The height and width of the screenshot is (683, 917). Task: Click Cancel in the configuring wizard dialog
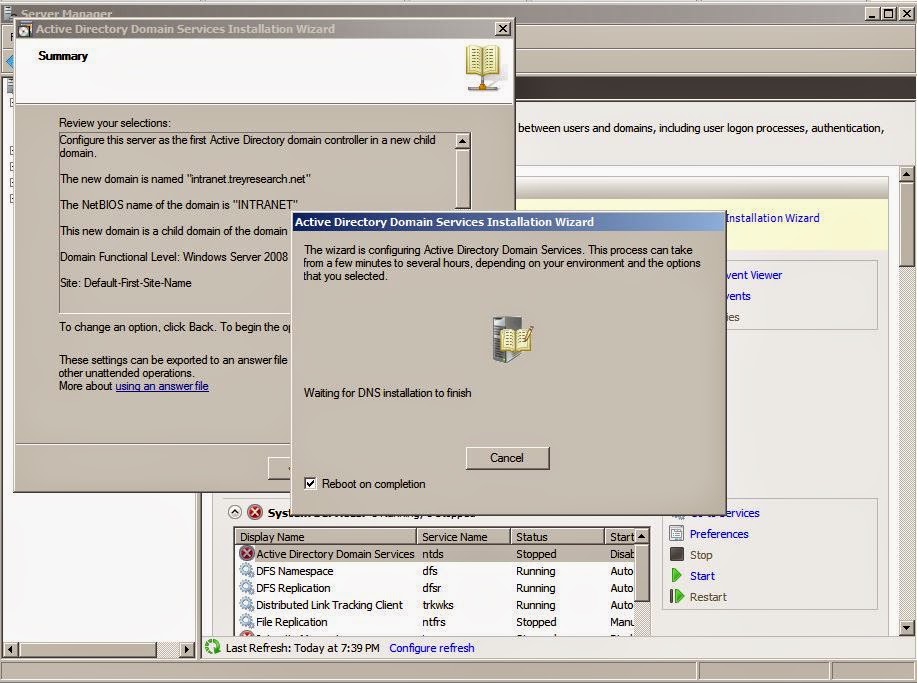(x=507, y=458)
